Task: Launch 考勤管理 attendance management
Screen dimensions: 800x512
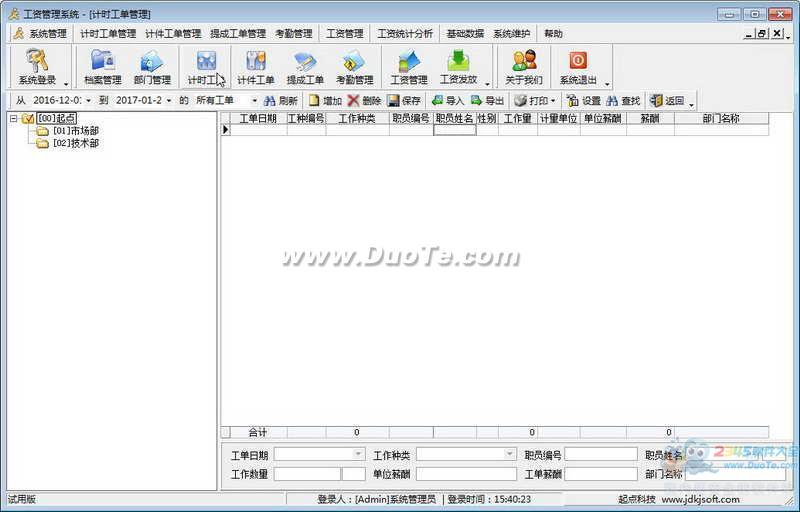Action: [x=354, y=67]
